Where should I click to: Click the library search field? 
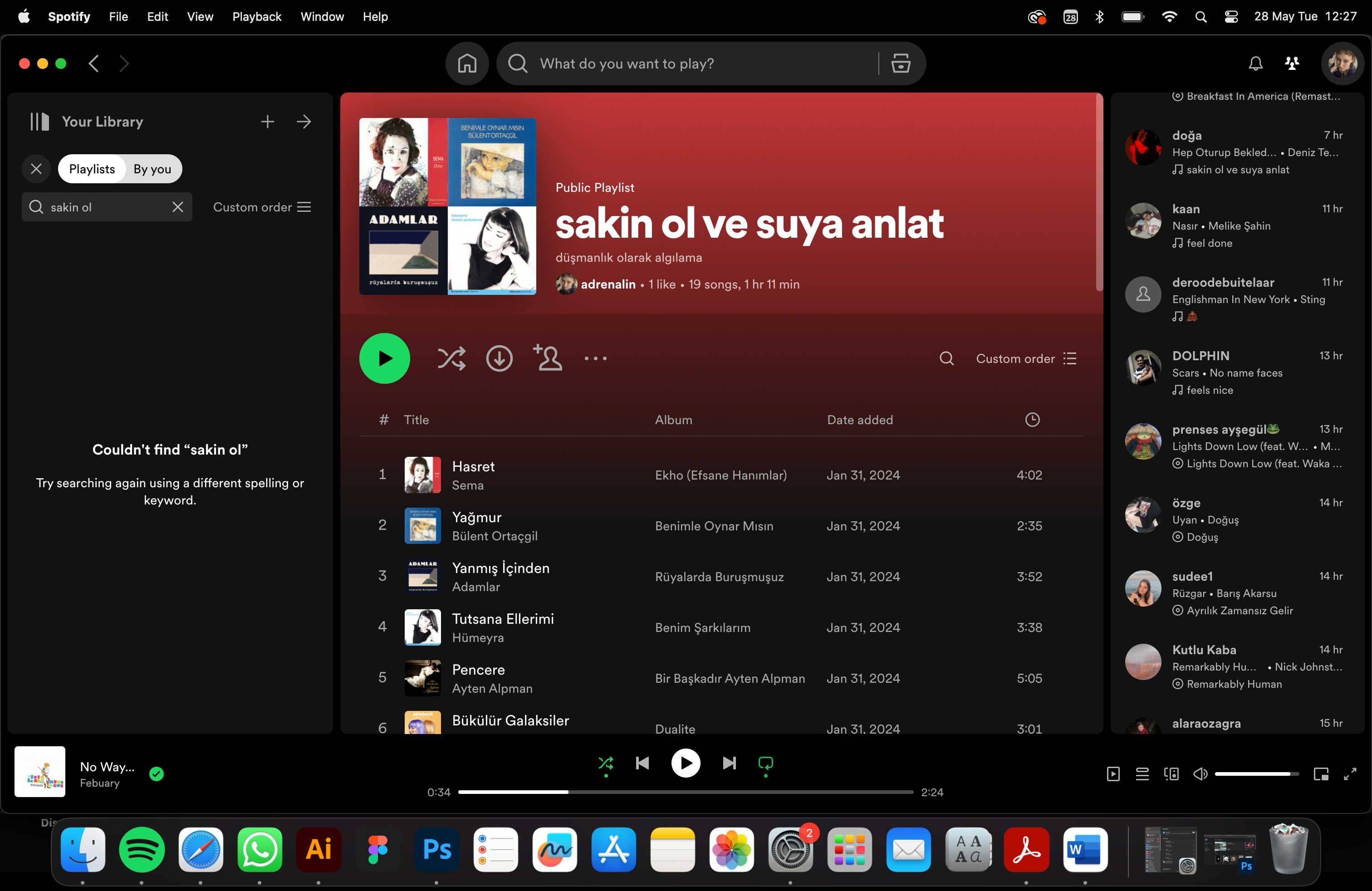[107, 207]
